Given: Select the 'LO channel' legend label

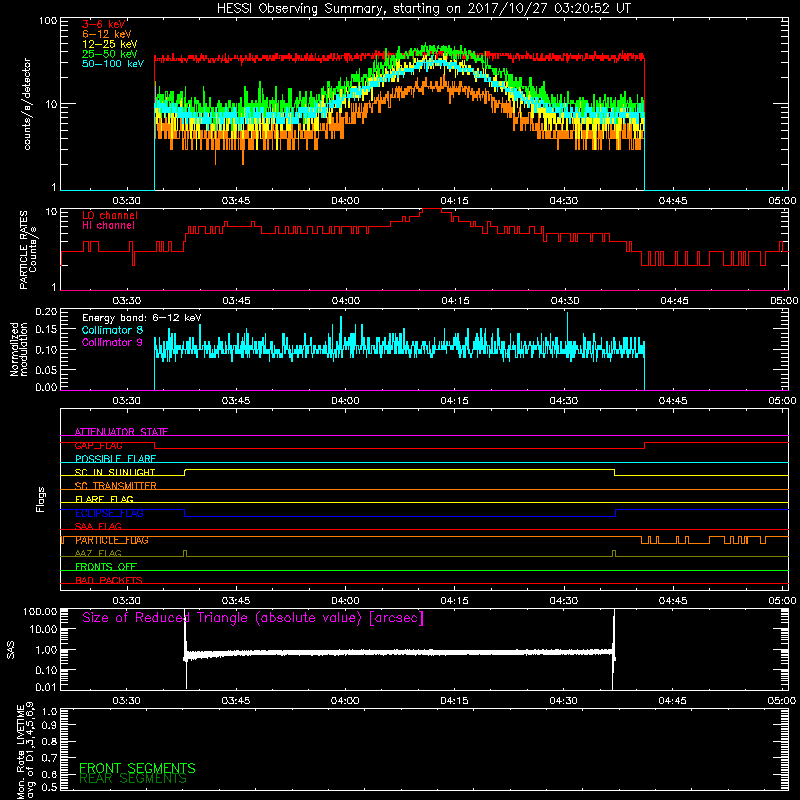Looking at the screenshot, I should click(x=110, y=215).
